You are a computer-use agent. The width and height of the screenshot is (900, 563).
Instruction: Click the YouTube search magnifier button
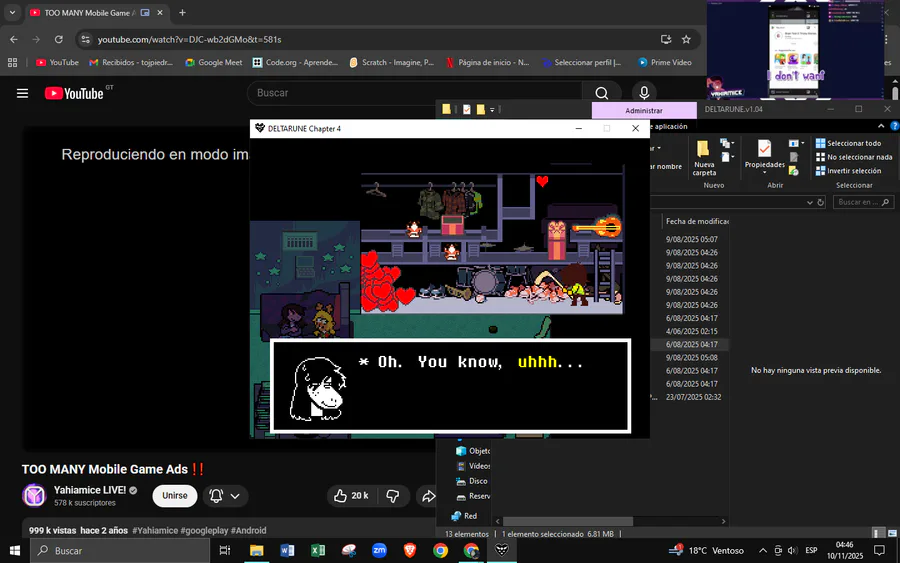point(601,93)
